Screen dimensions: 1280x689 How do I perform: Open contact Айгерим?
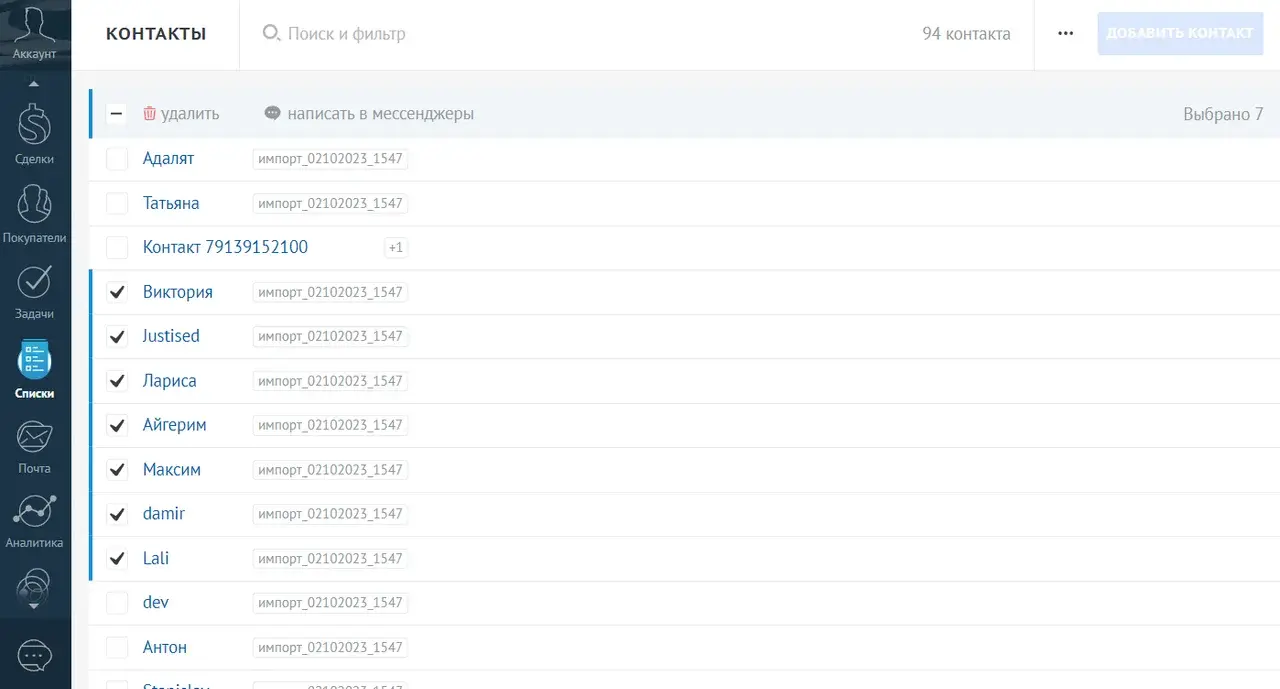click(174, 425)
